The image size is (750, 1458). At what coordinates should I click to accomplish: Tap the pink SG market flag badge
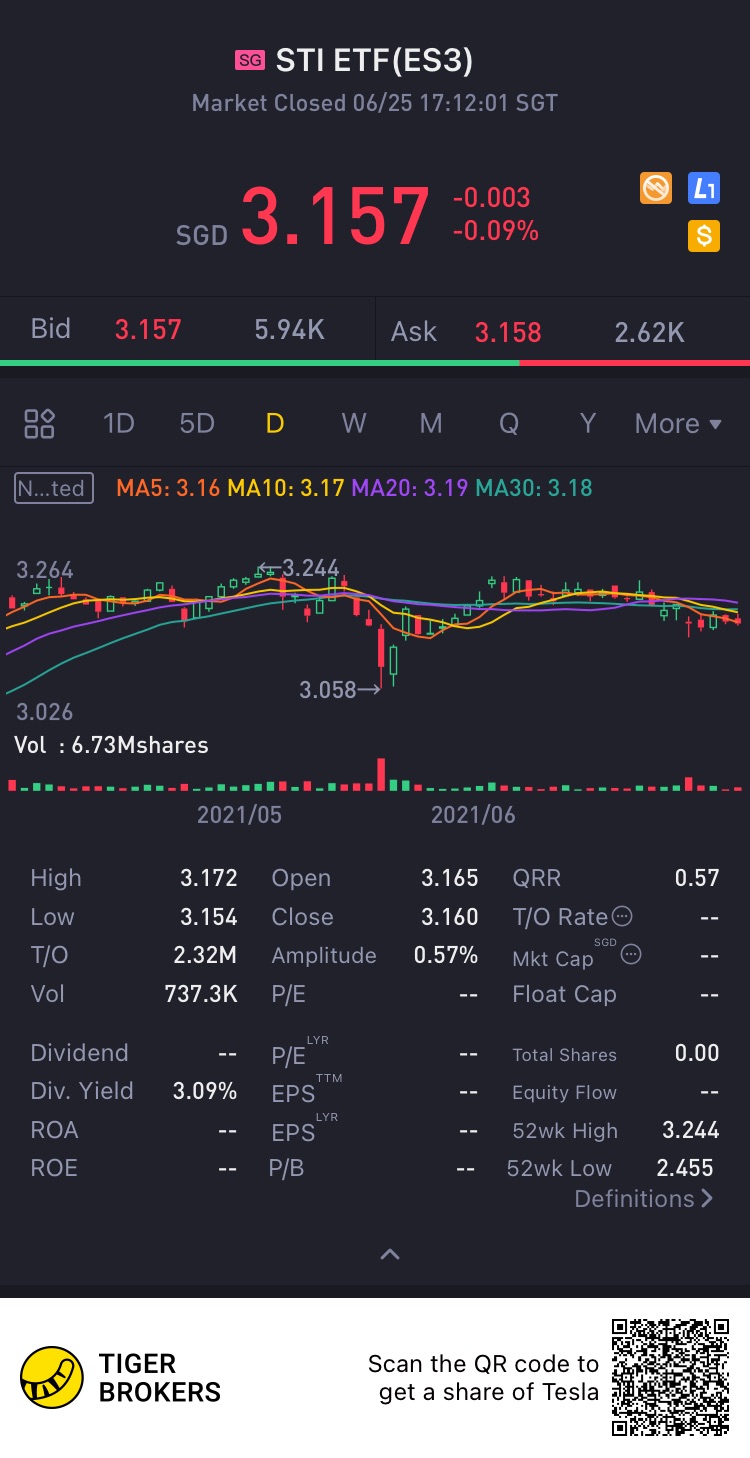[x=249, y=61]
